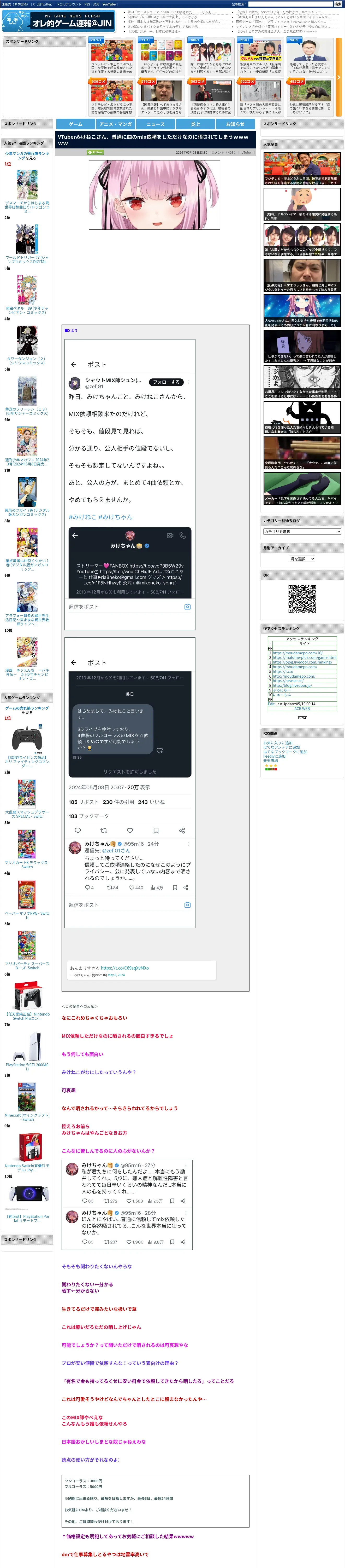Image resolution: width=345 pixels, height=1568 pixels.
Task: Click the phone call icon in DM header
Action: 182,536
